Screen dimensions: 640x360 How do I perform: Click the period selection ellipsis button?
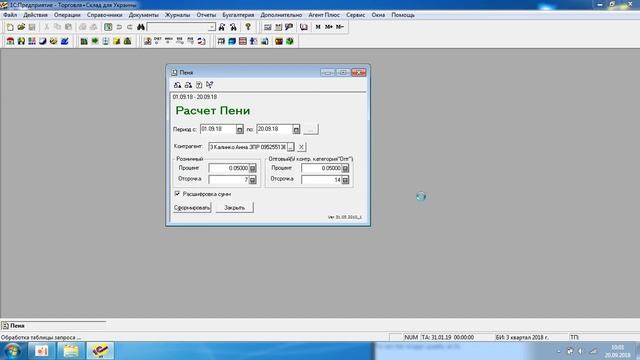(x=311, y=129)
